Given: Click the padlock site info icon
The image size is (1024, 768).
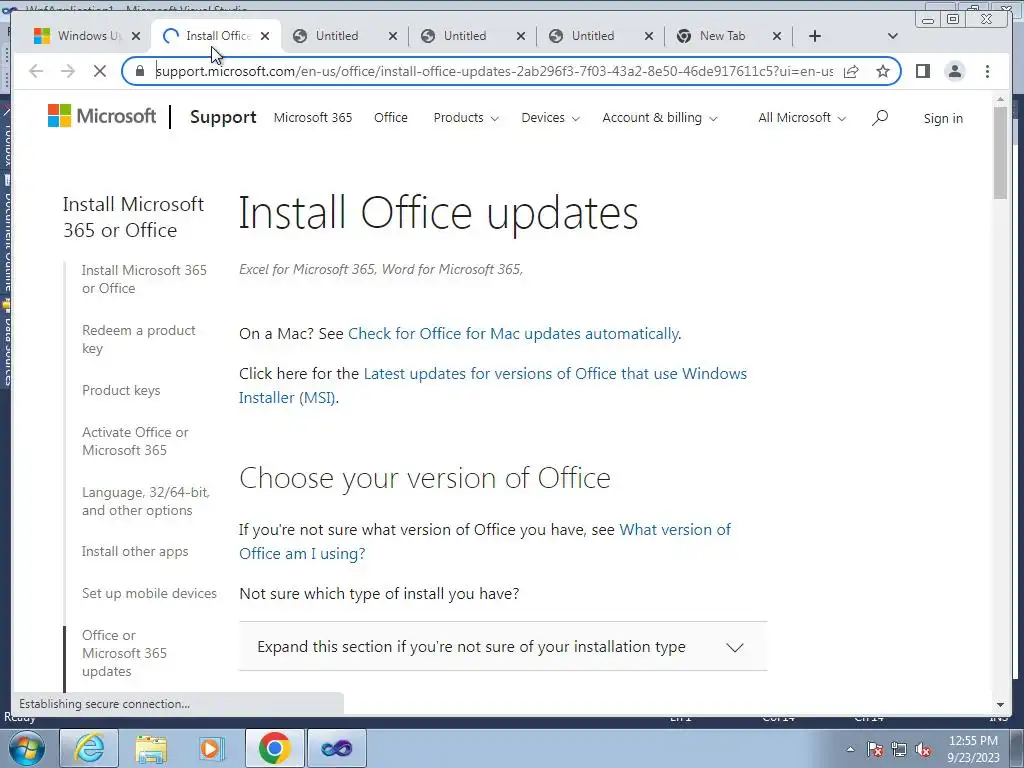Looking at the screenshot, I should point(139,71).
